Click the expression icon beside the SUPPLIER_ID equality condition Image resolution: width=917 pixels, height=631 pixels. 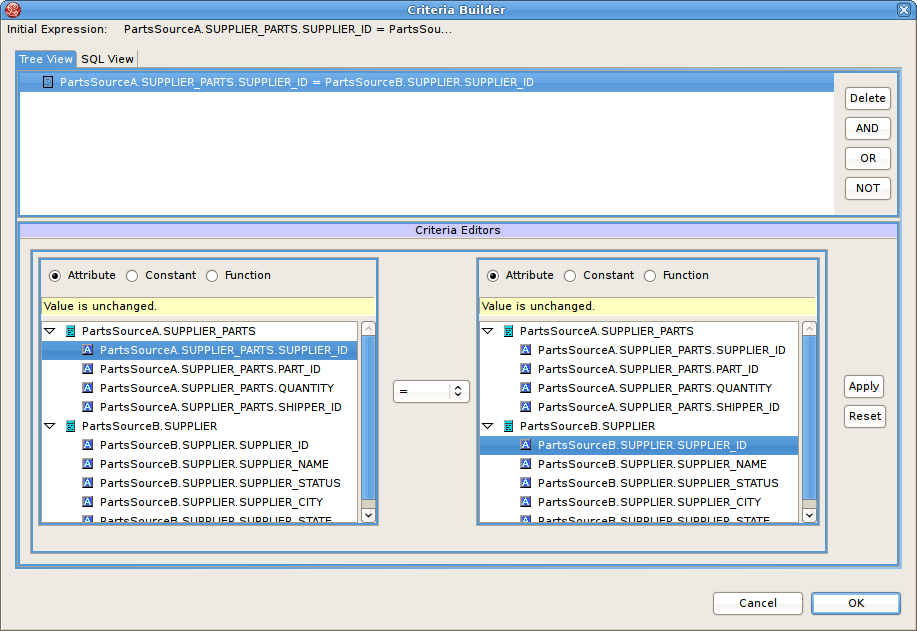click(x=46, y=82)
